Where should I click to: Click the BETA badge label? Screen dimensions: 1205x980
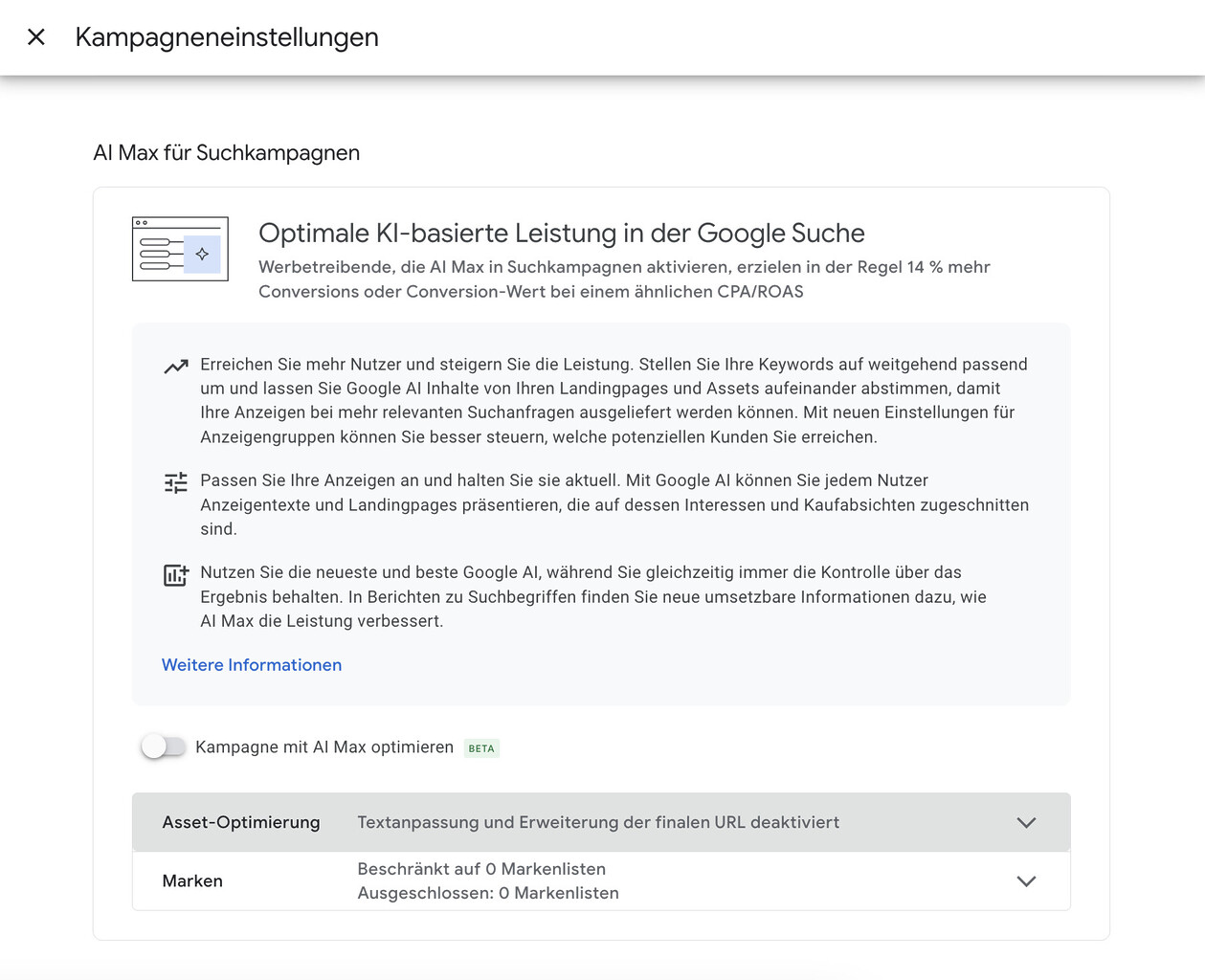pos(481,747)
